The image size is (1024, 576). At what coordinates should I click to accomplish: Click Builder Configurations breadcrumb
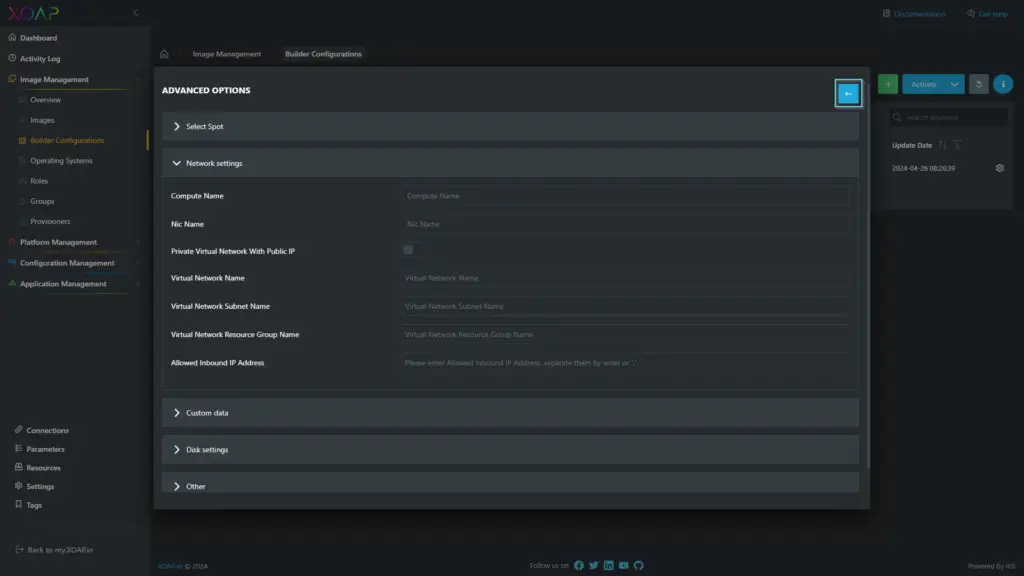323,54
